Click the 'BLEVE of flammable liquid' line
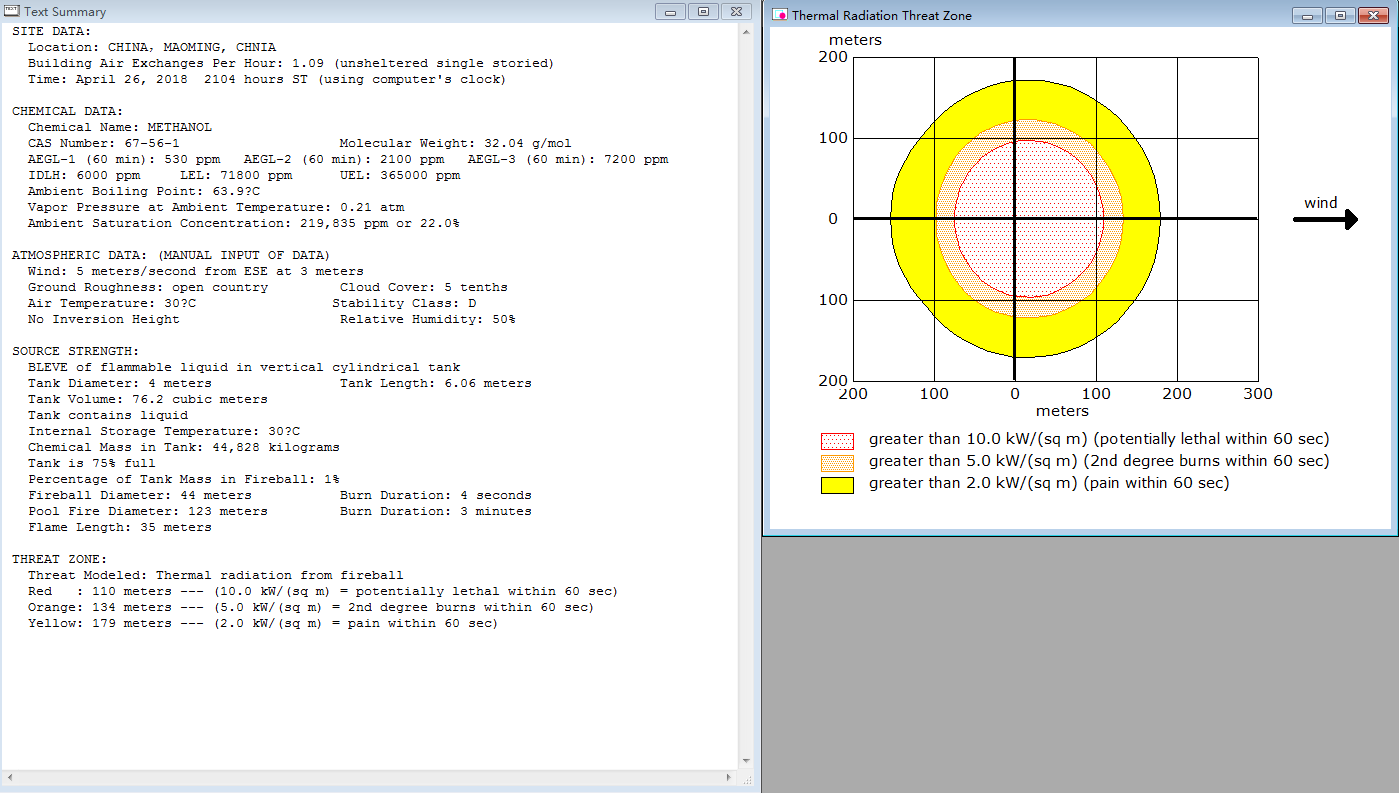 (x=244, y=367)
